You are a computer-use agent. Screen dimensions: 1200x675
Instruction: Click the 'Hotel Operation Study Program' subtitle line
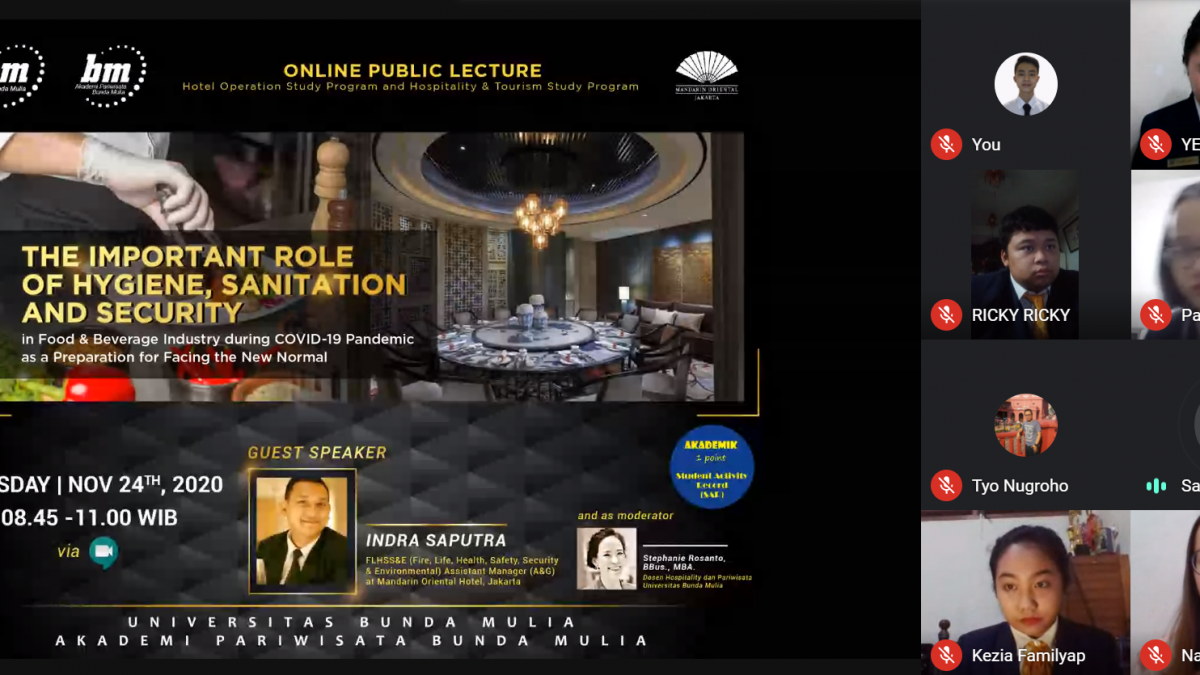click(410, 87)
